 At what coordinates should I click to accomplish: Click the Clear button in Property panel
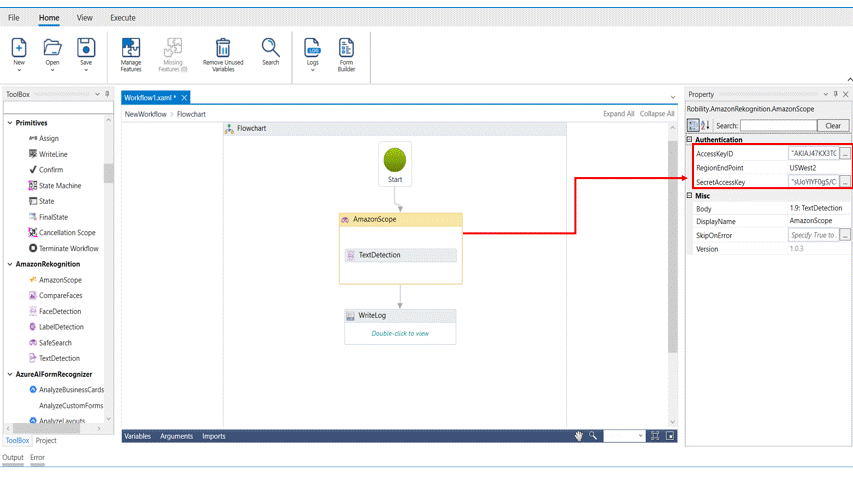click(x=833, y=126)
